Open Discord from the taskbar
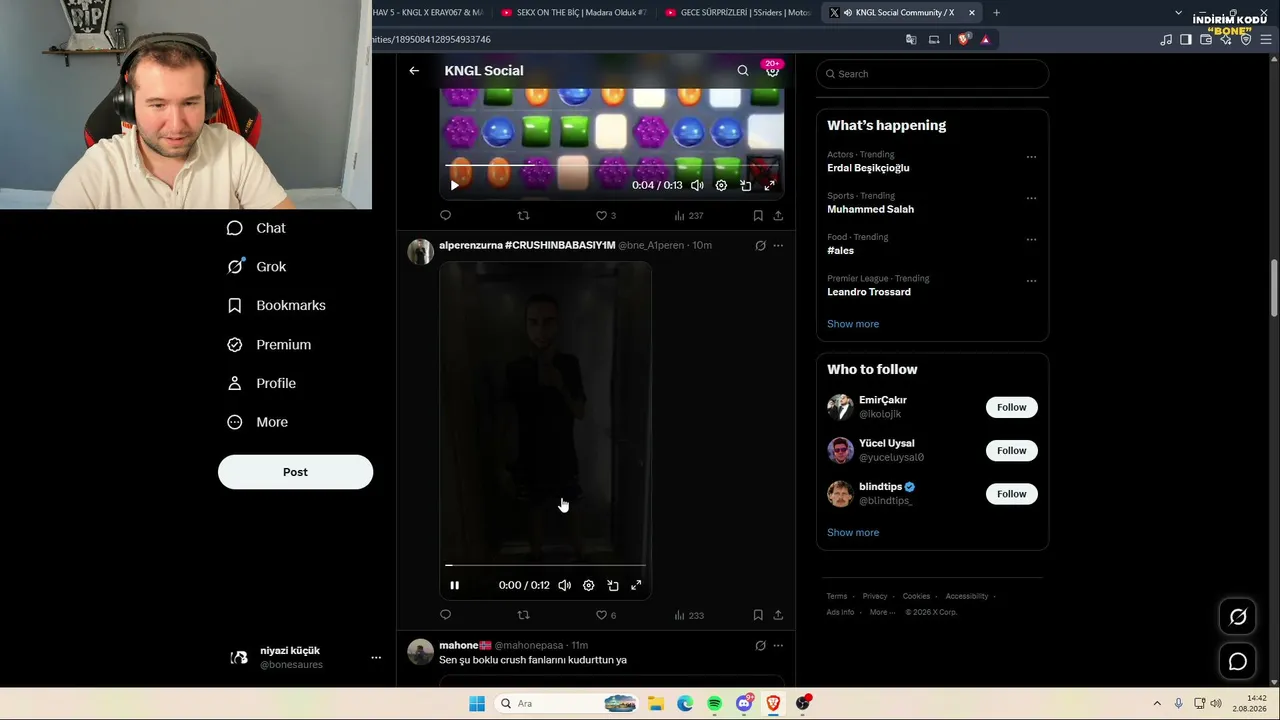1280x720 pixels. click(x=744, y=704)
